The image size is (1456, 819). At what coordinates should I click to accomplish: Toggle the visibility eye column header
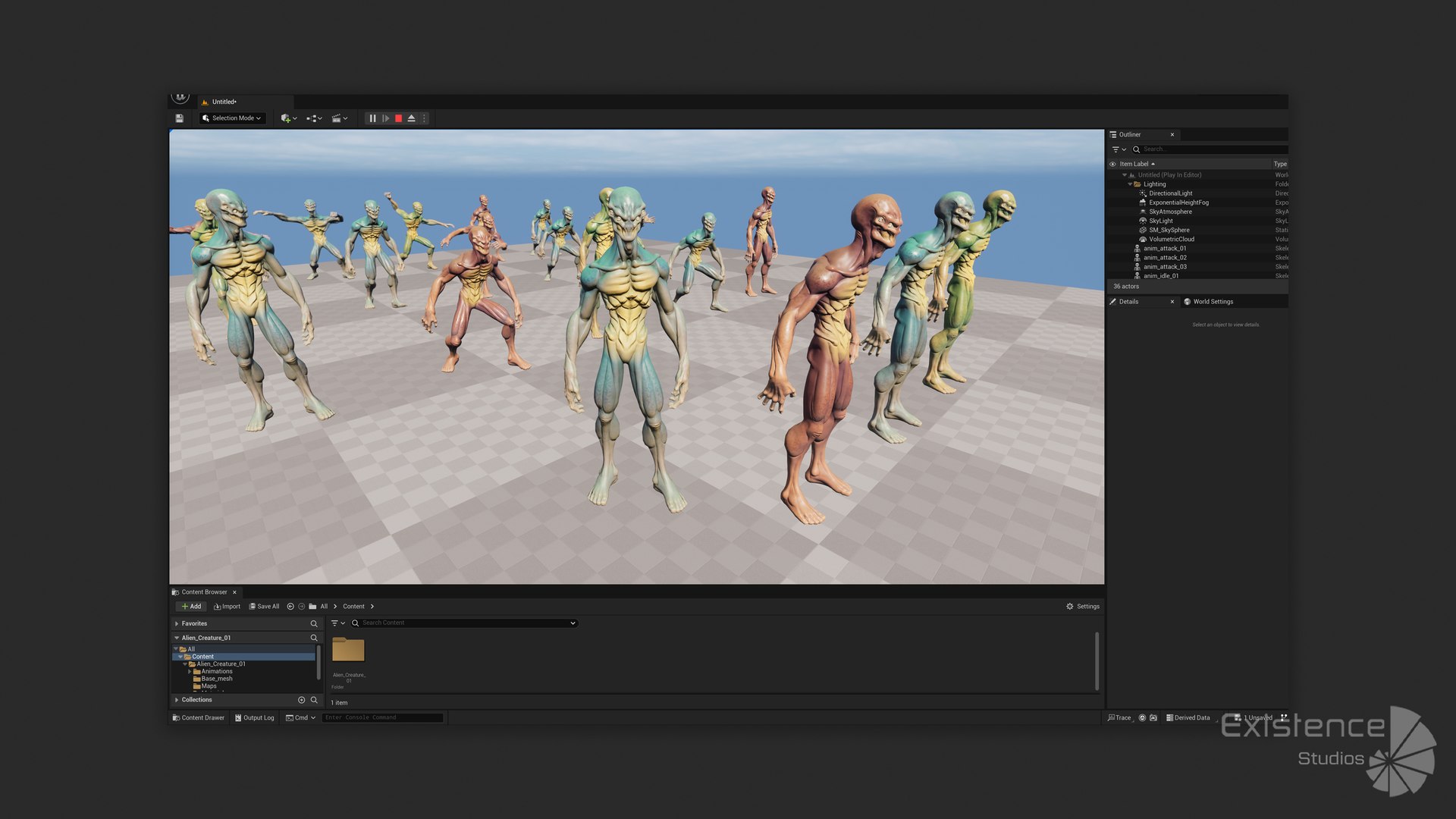(x=1112, y=164)
